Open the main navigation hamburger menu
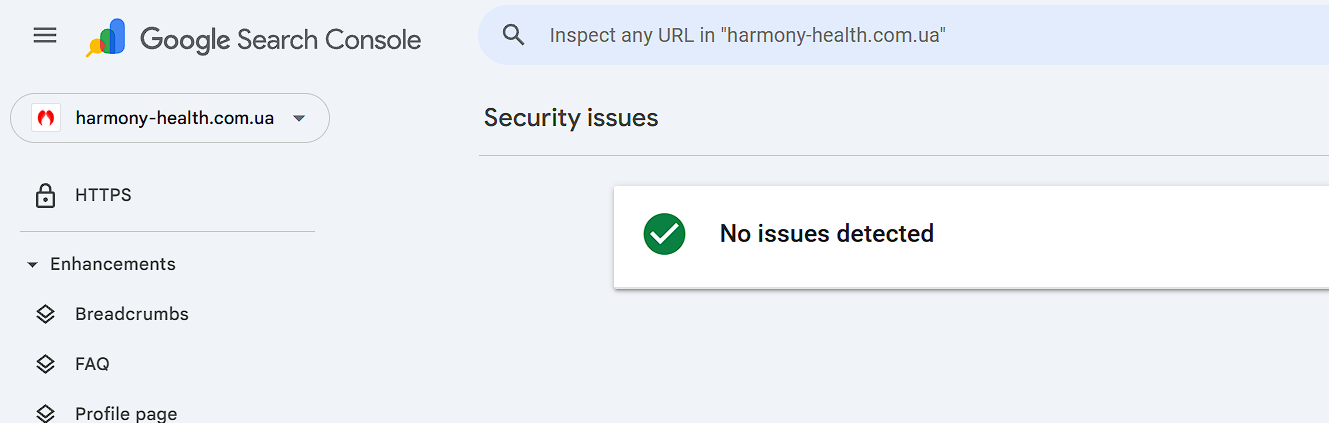 [45, 36]
